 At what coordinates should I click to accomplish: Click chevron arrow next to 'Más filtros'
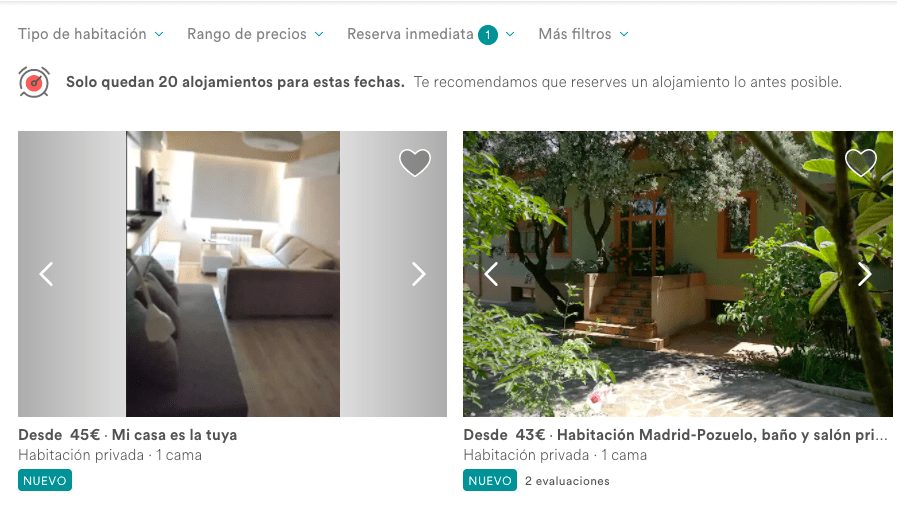[x=624, y=34]
